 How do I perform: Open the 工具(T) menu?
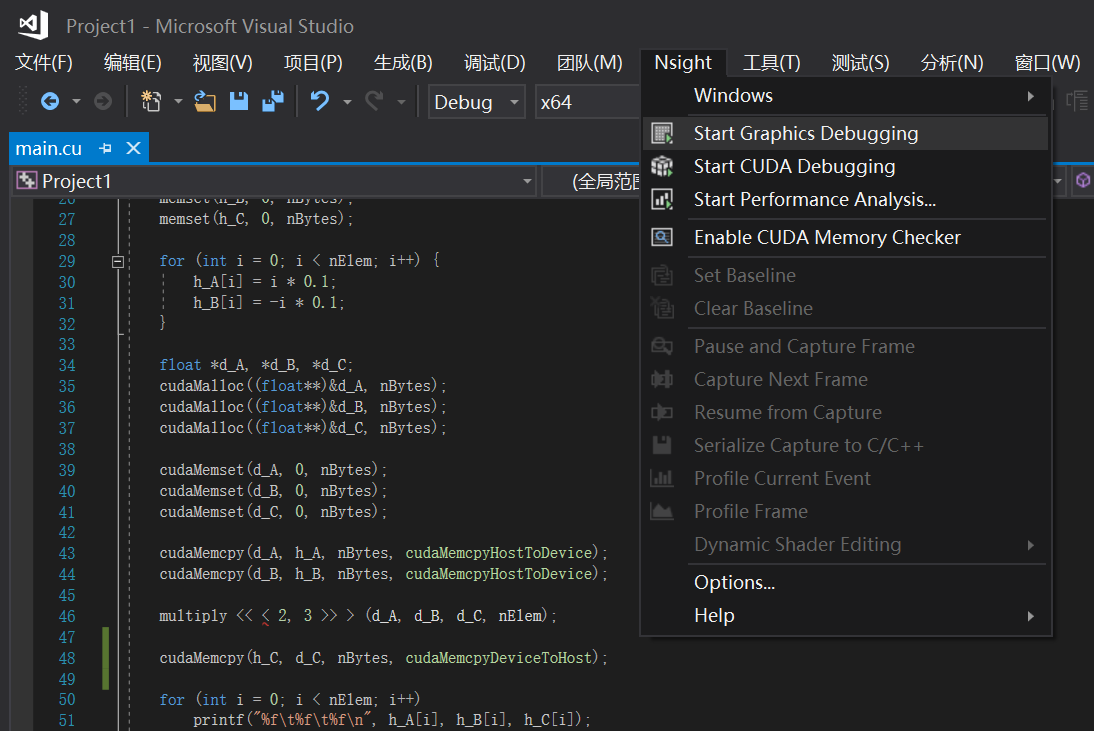(x=772, y=63)
